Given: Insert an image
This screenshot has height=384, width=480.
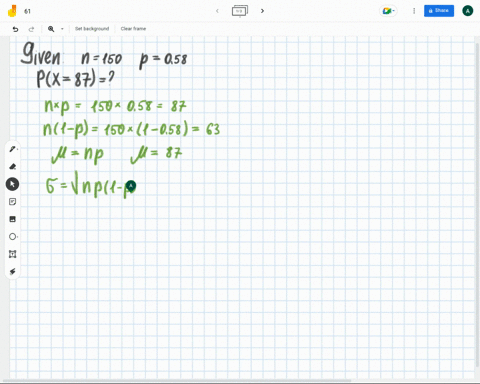Looking at the screenshot, I should [x=13, y=219].
